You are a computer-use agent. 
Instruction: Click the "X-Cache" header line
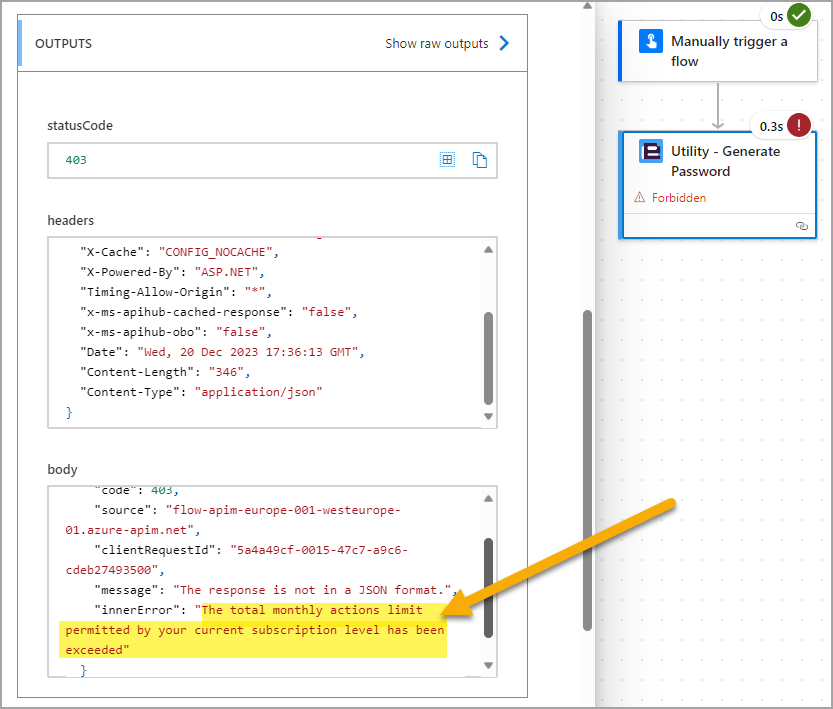point(180,252)
